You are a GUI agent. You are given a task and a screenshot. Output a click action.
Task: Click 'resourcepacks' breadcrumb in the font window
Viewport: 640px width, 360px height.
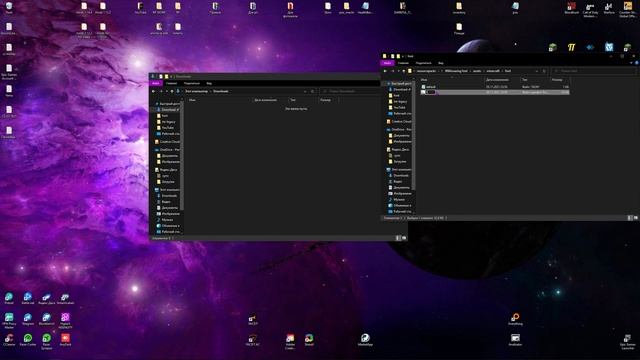[426, 71]
